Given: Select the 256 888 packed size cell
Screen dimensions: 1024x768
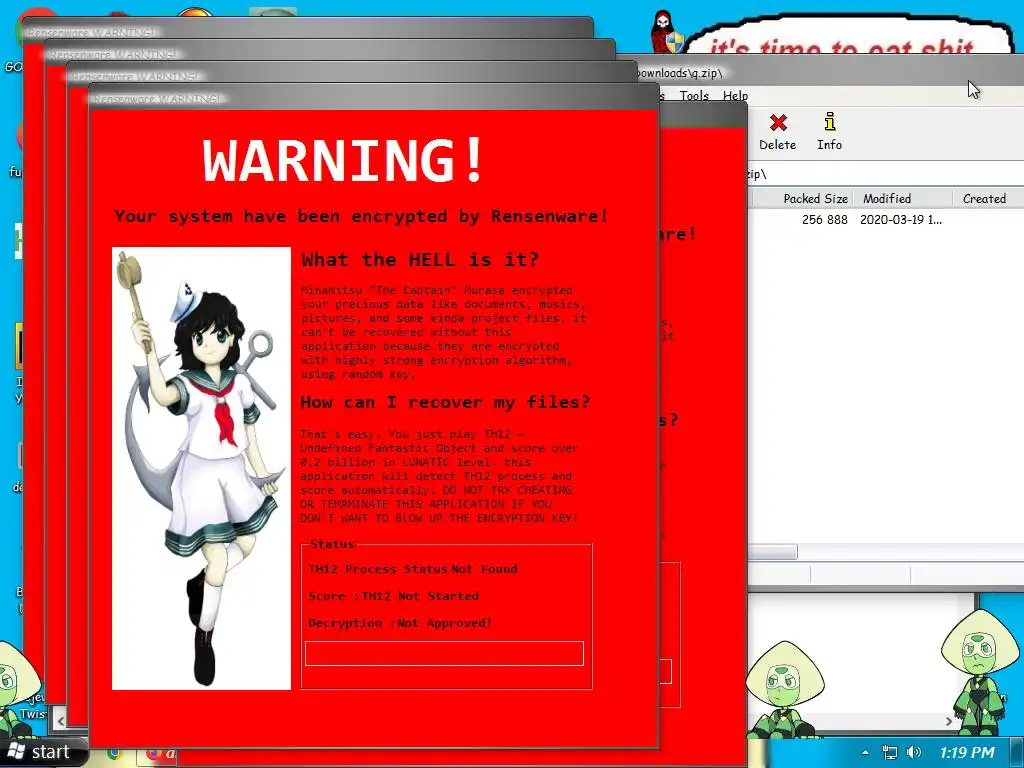Looking at the screenshot, I should point(824,220).
